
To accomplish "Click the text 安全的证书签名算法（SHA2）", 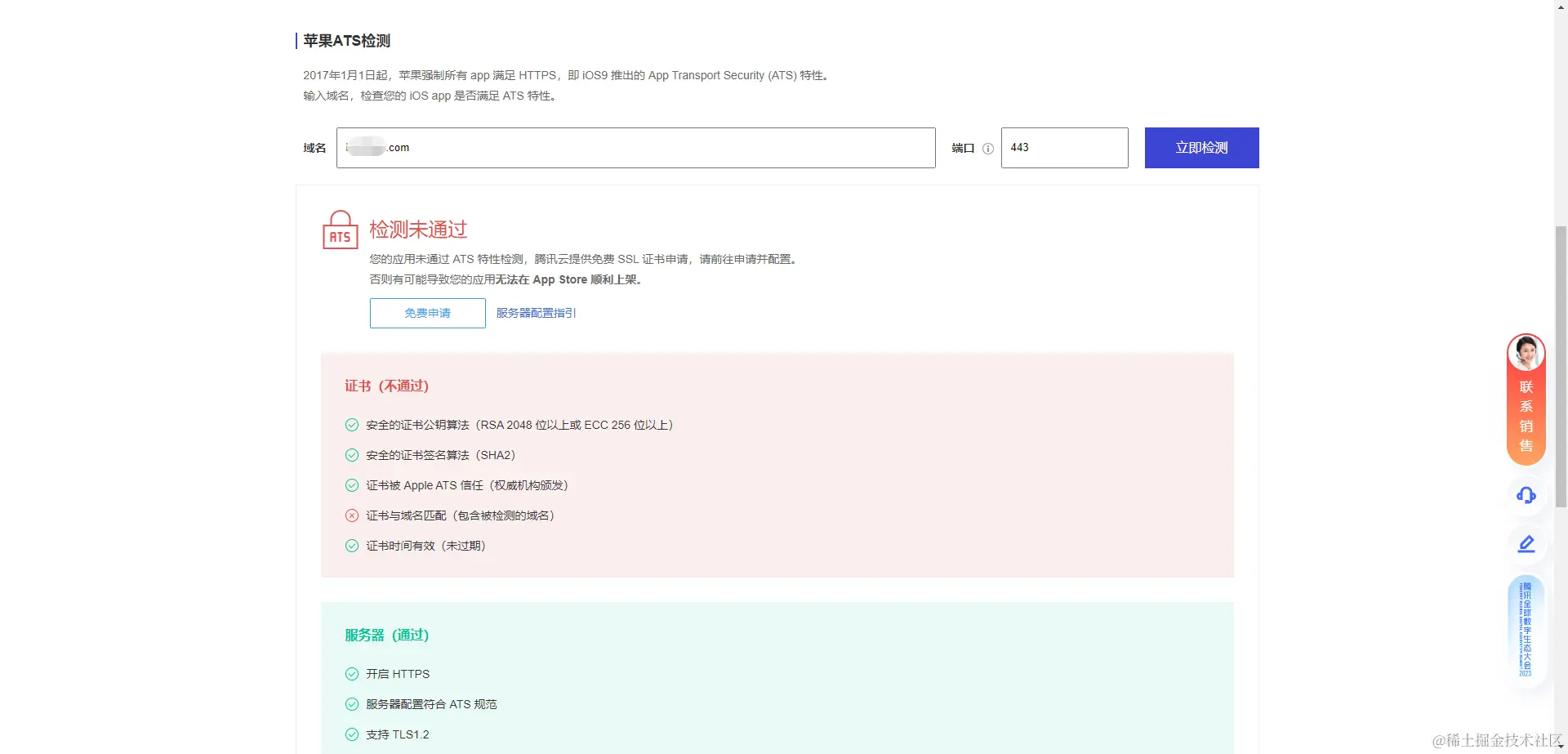I will click(443, 455).
